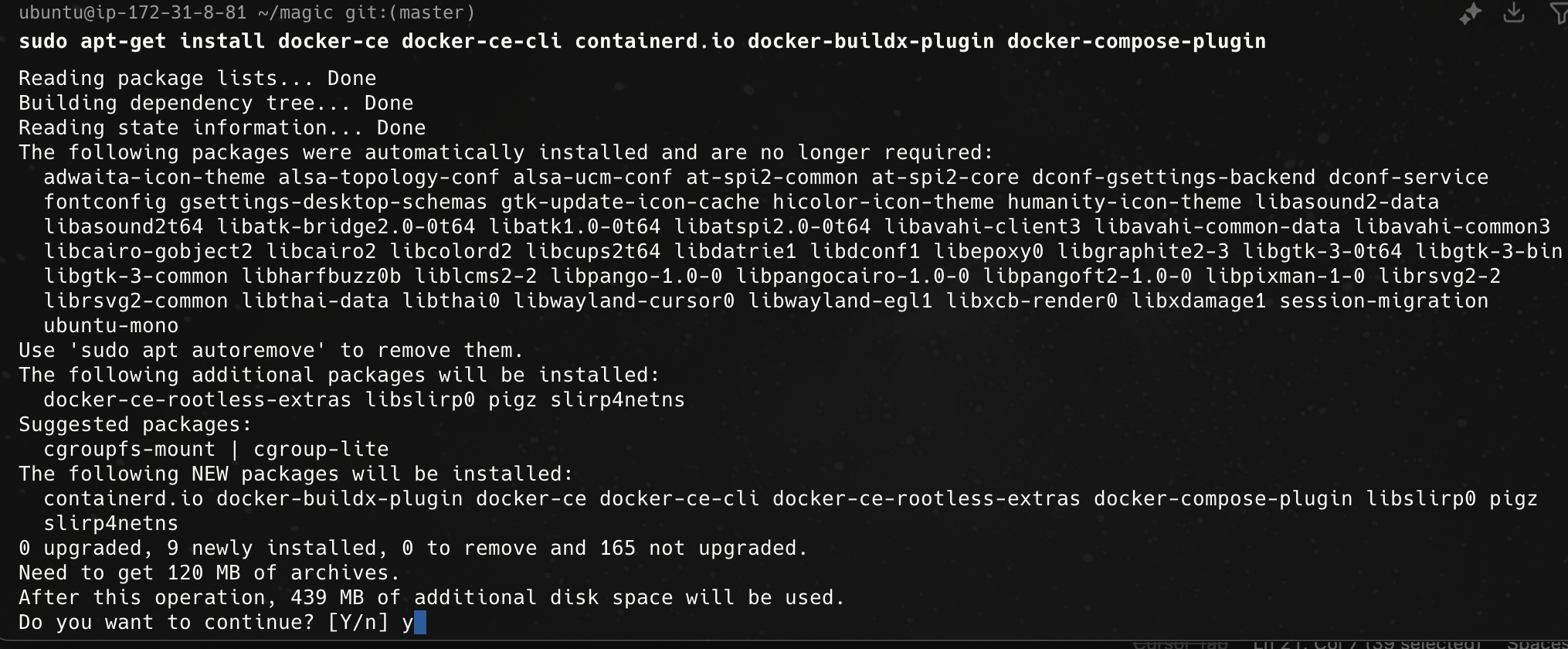Click the ubuntu-mono package name
This screenshot has width=1568, height=649.
coord(110,326)
